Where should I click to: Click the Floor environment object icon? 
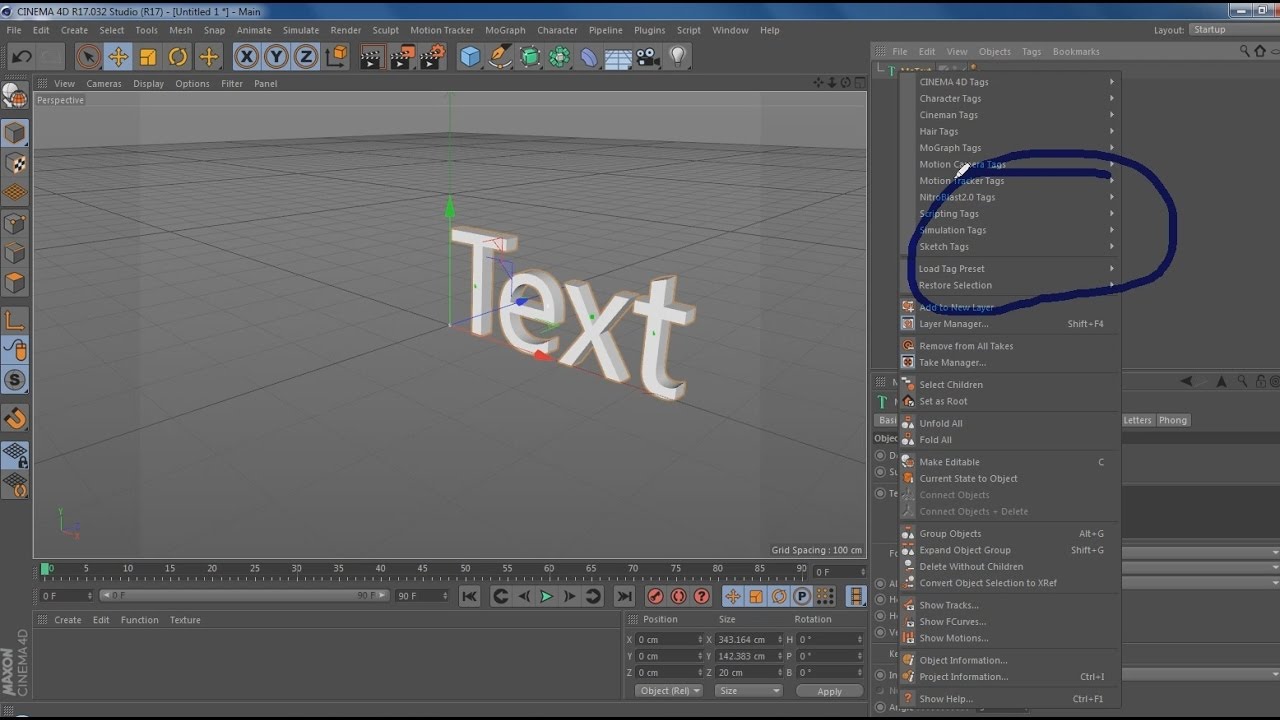(618, 57)
